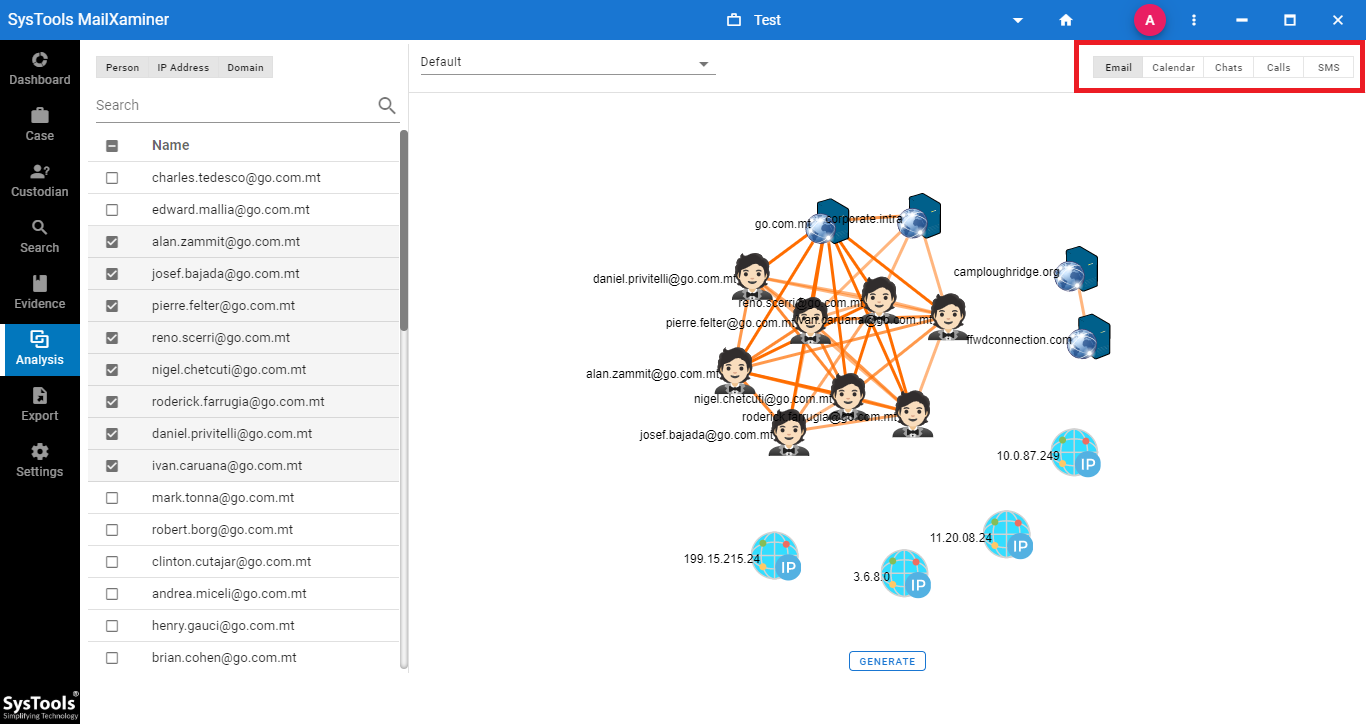Open the three-dot more options menu

(1194, 20)
